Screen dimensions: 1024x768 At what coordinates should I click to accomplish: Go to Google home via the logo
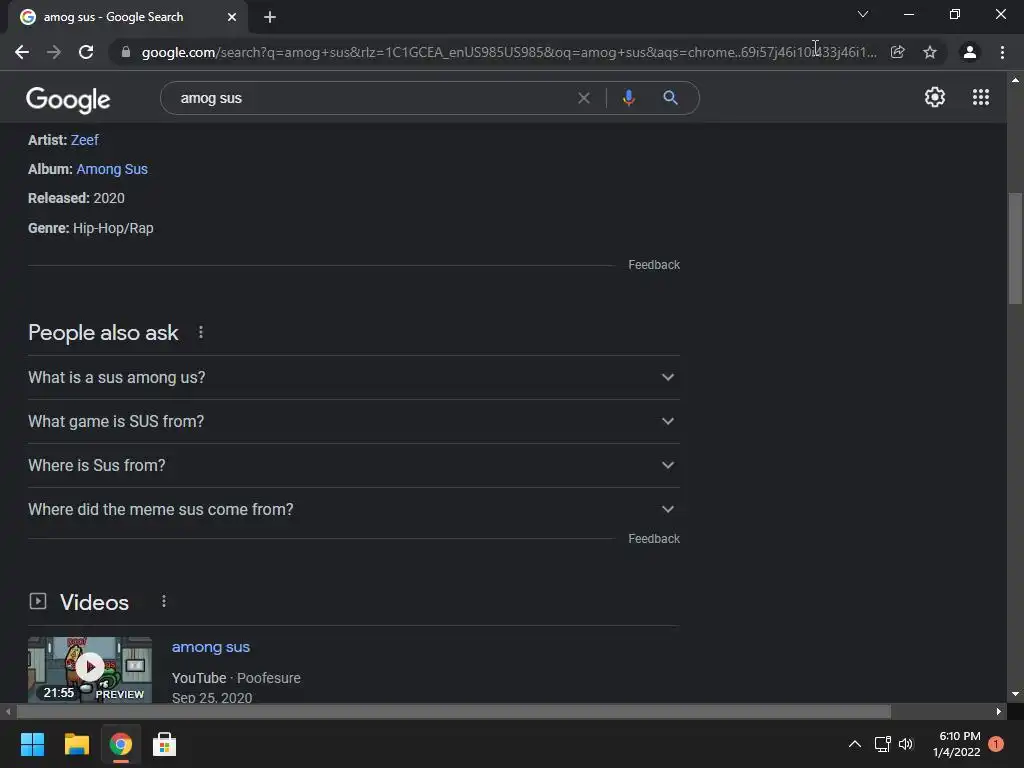68,99
